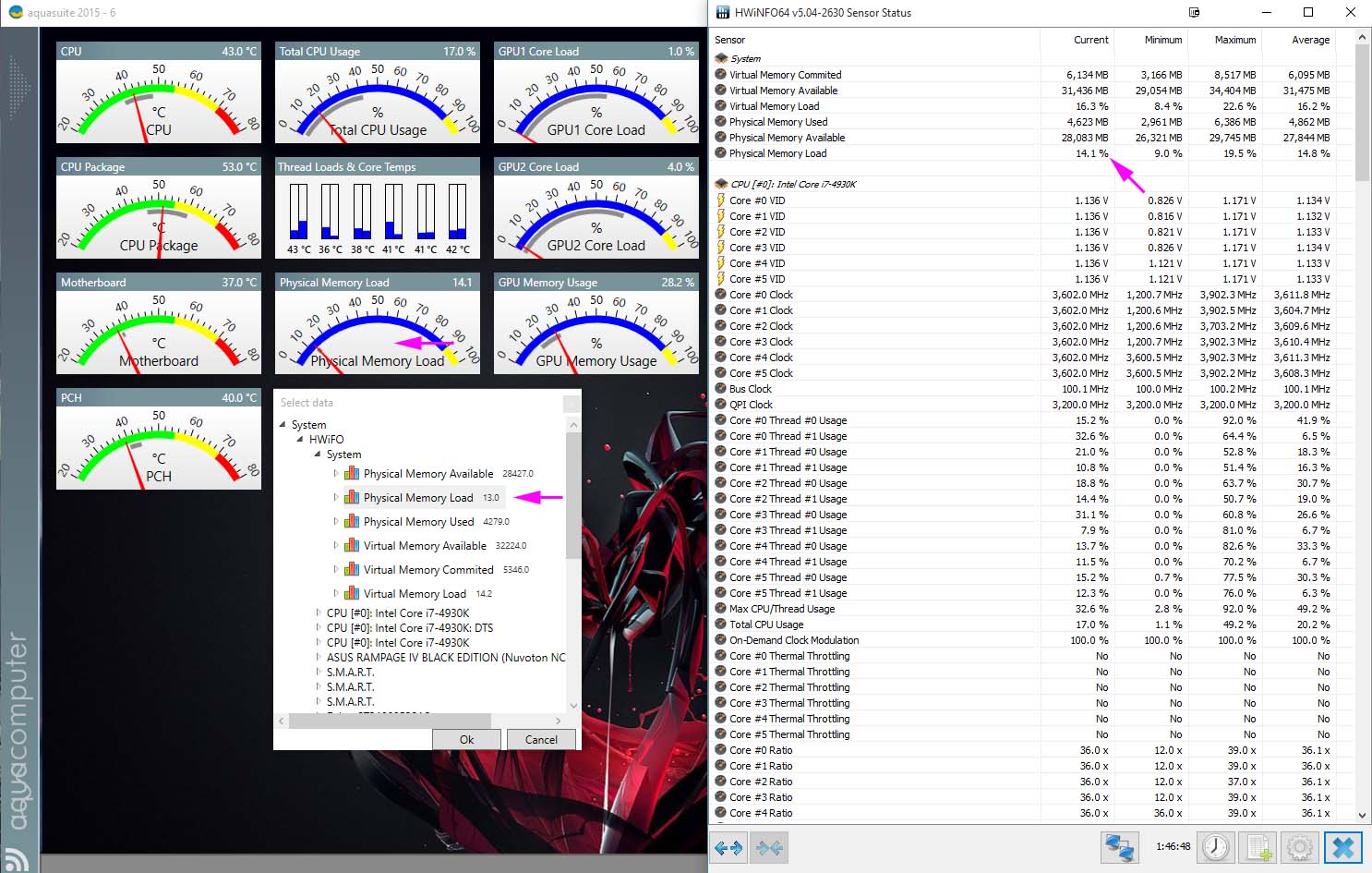Click the expand sensor columns arrows icon
The image size is (1372, 873).
click(x=728, y=847)
